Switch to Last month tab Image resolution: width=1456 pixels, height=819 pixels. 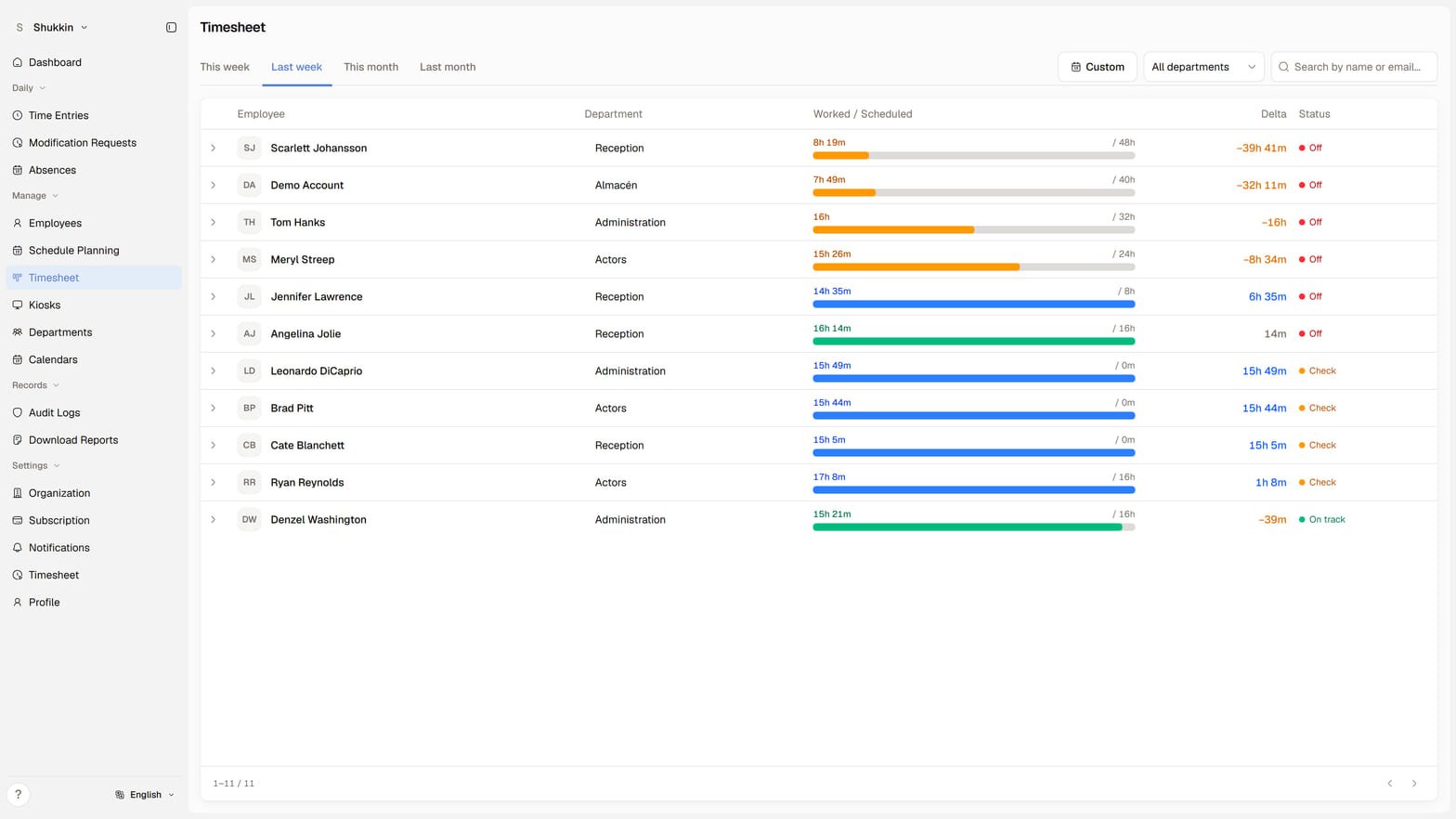pos(448,67)
